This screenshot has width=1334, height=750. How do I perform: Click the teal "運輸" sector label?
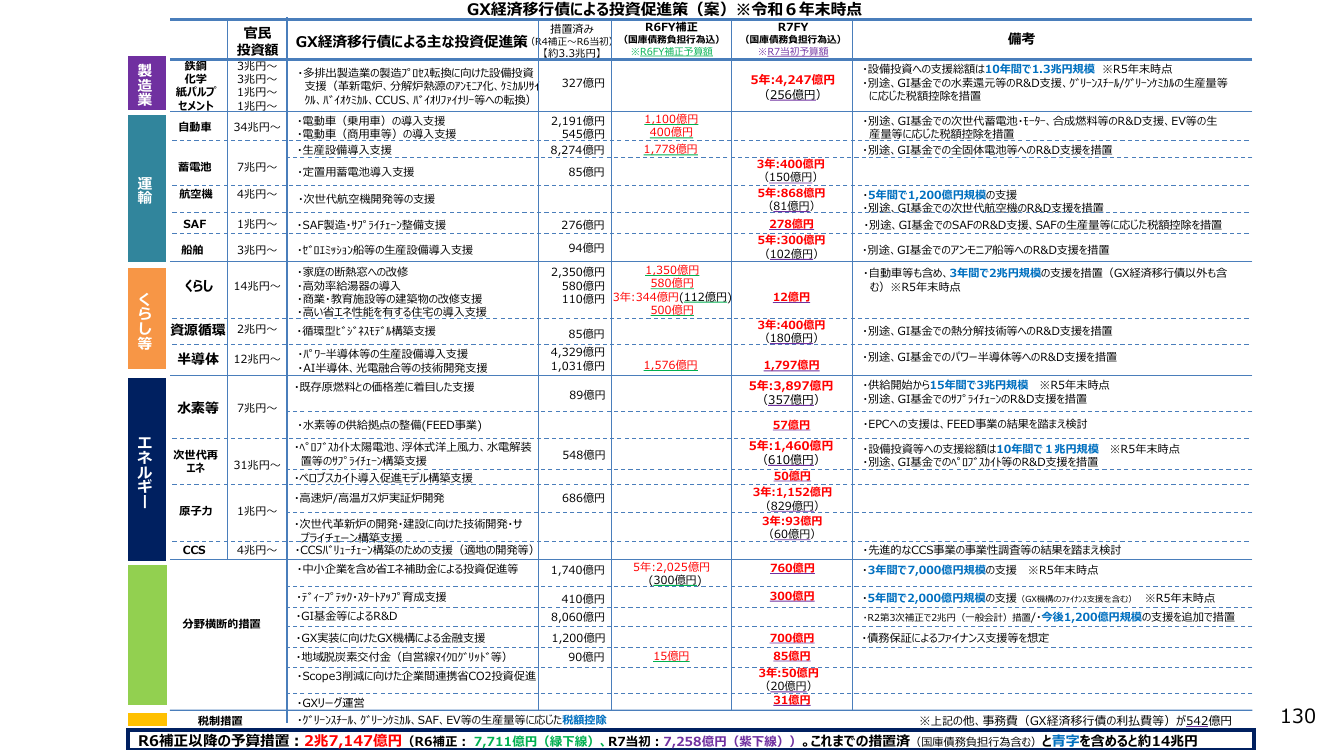(145, 188)
